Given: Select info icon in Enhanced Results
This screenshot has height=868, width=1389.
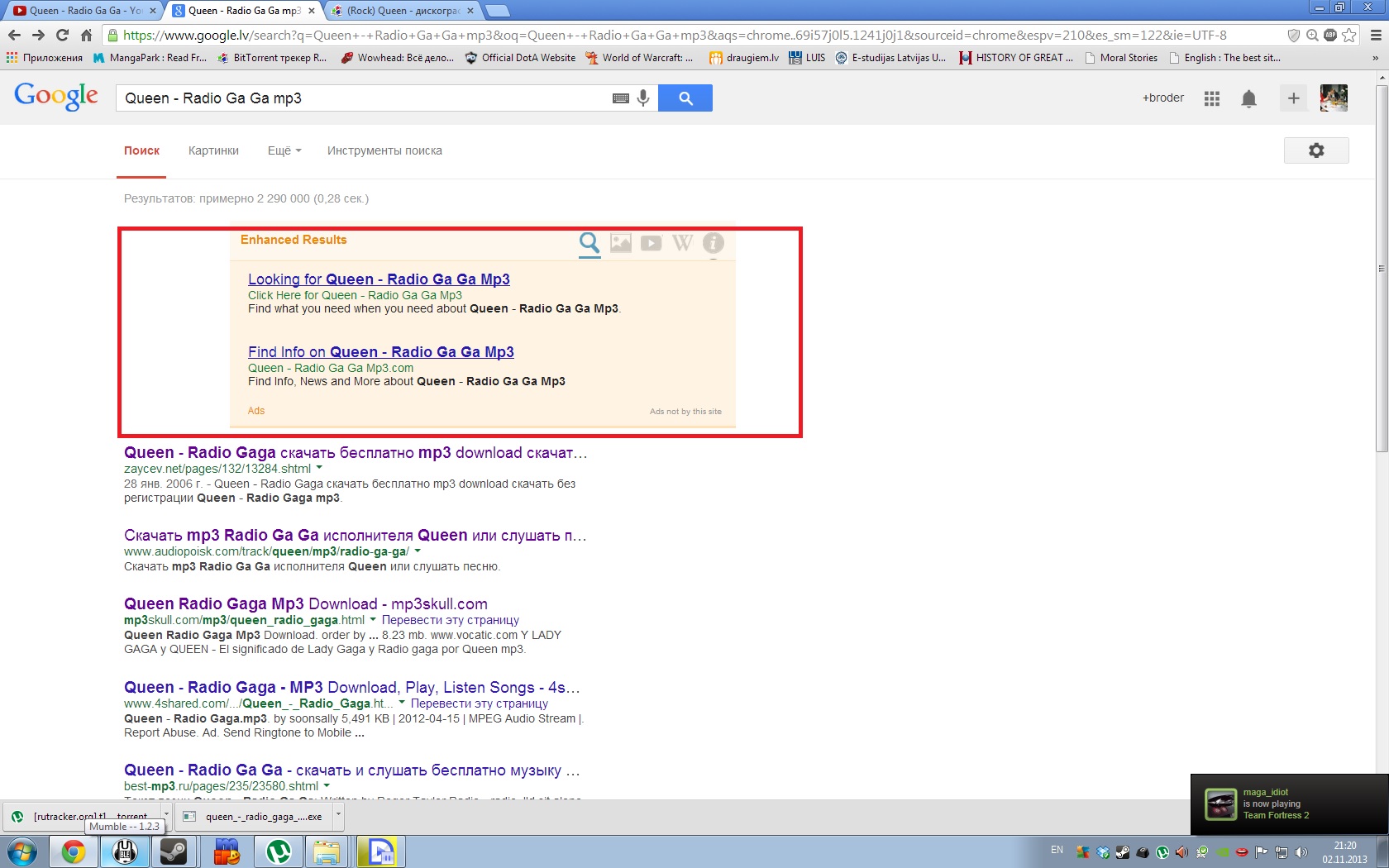Looking at the screenshot, I should coord(714,243).
